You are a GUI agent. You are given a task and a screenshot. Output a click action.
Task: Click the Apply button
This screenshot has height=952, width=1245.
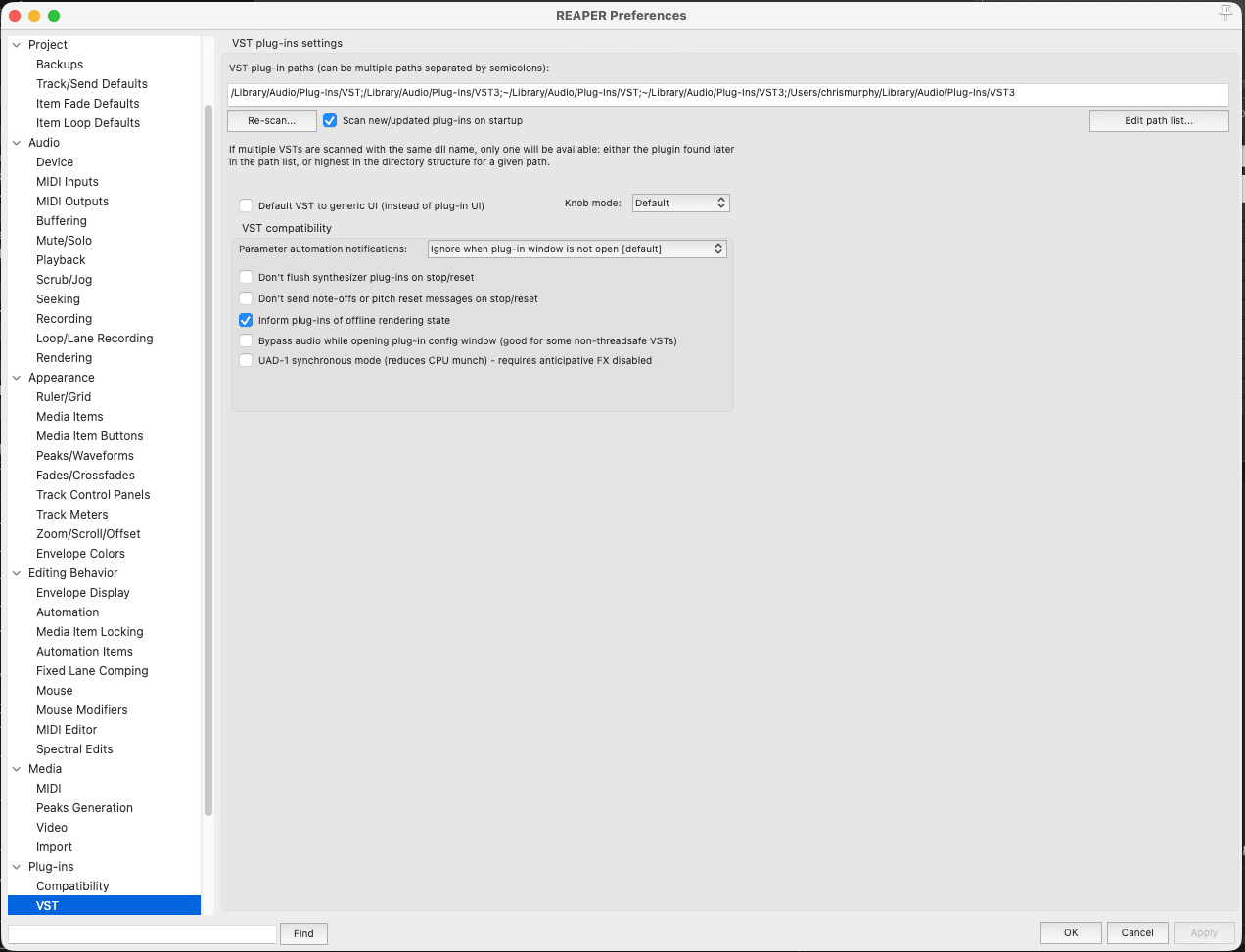[x=1204, y=932]
